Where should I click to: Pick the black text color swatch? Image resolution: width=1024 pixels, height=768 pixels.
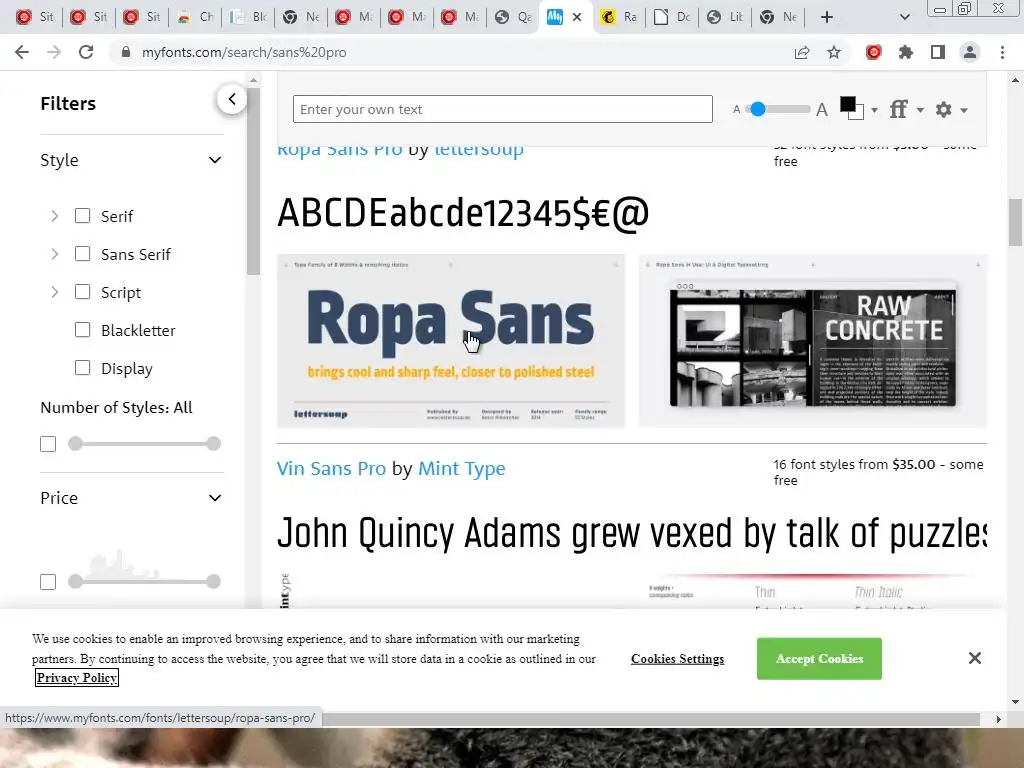(x=848, y=104)
